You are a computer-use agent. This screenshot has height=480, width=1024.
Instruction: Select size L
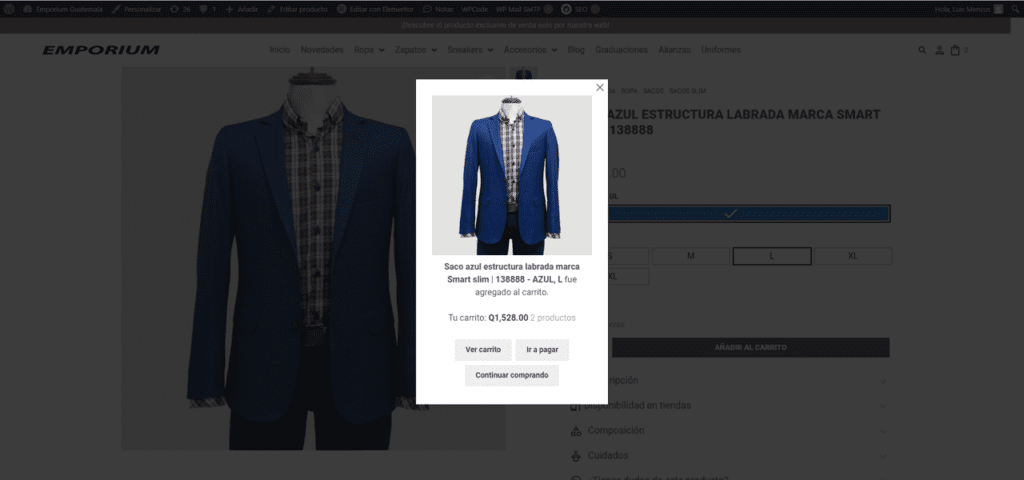772,256
